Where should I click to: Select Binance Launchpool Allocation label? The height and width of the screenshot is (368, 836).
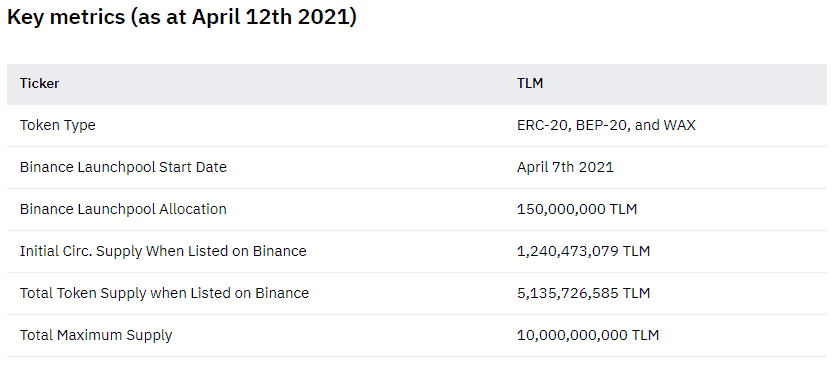(123, 209)
